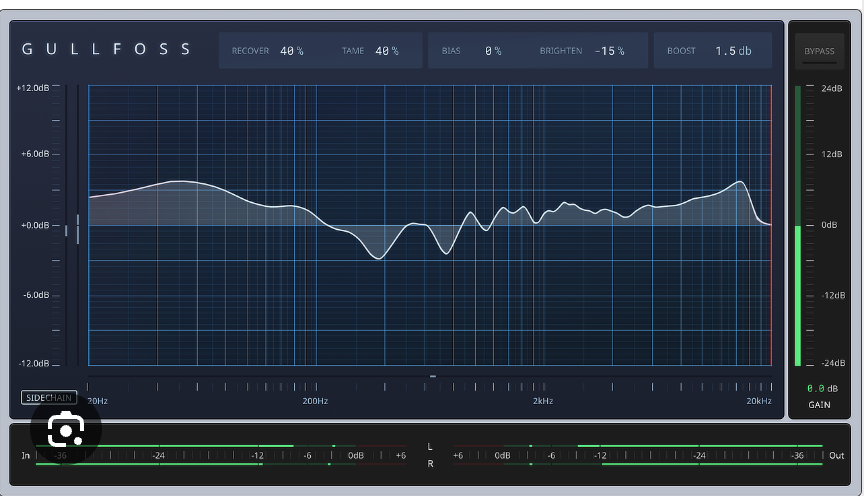Click the RECOVER 40 % value
Image resolution: width=864 pixels, height=496 pixels.
tap(291, 51)
